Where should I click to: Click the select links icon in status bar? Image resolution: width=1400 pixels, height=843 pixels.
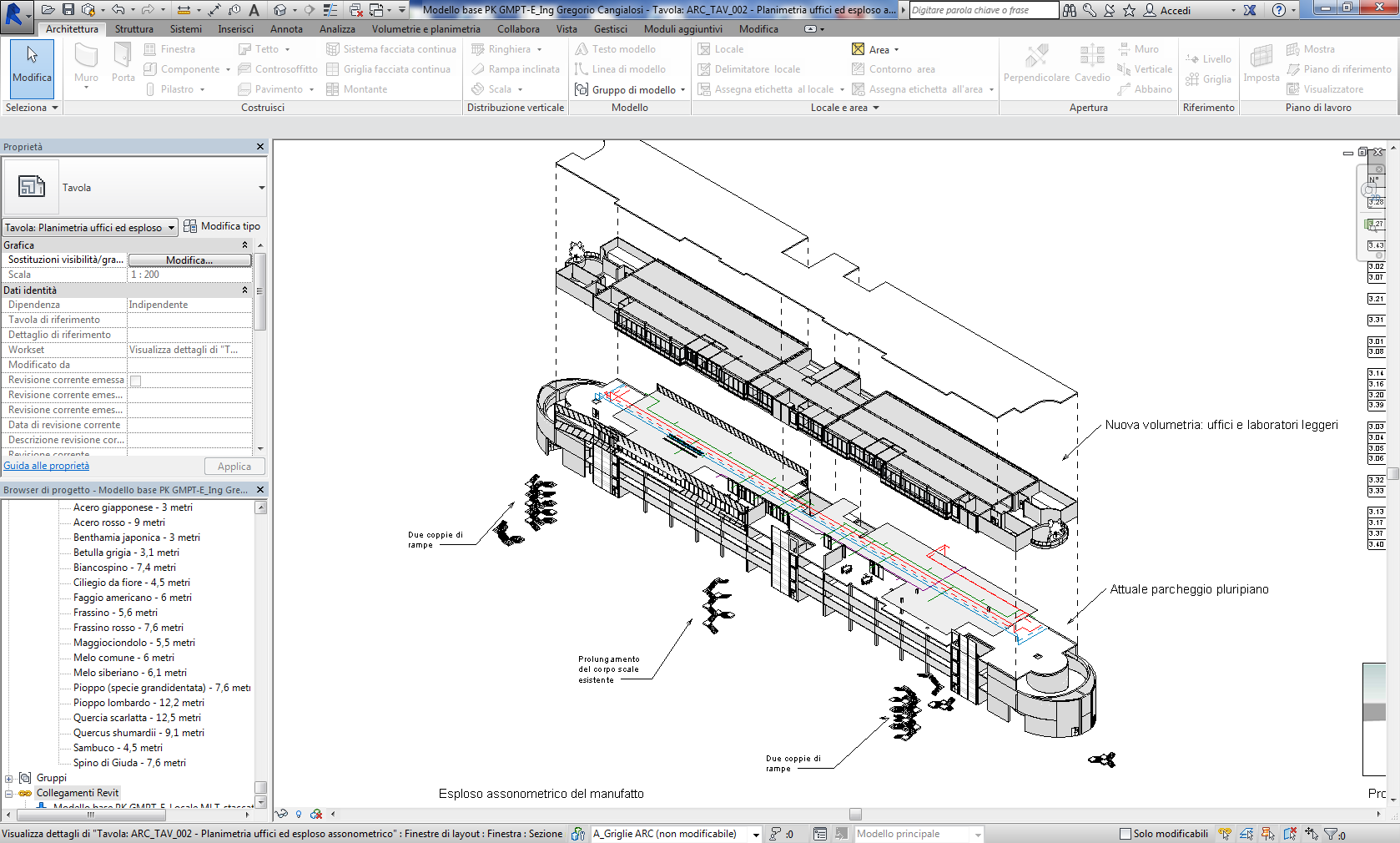tap(1225, 833)
